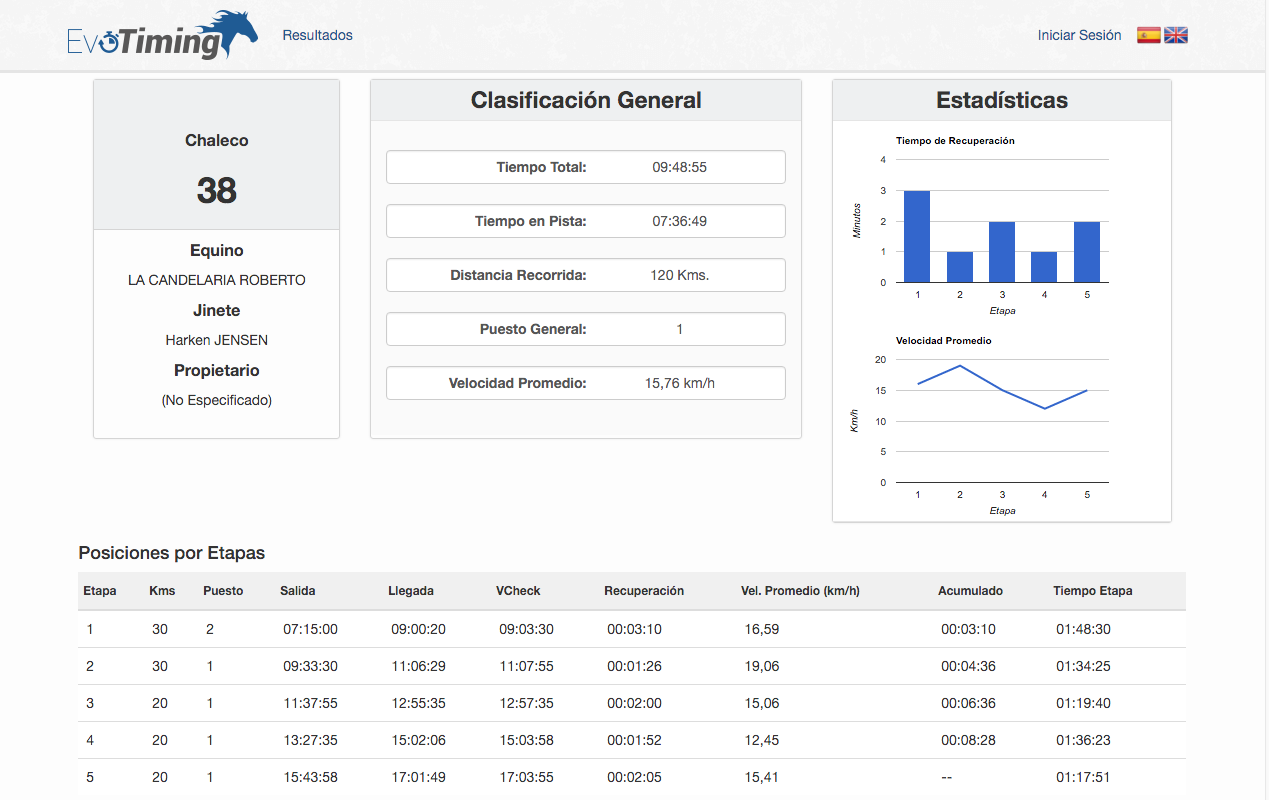1269x800 pixels.
Task: Select the Distancia Recorrida field
Action: coord(586,275)
